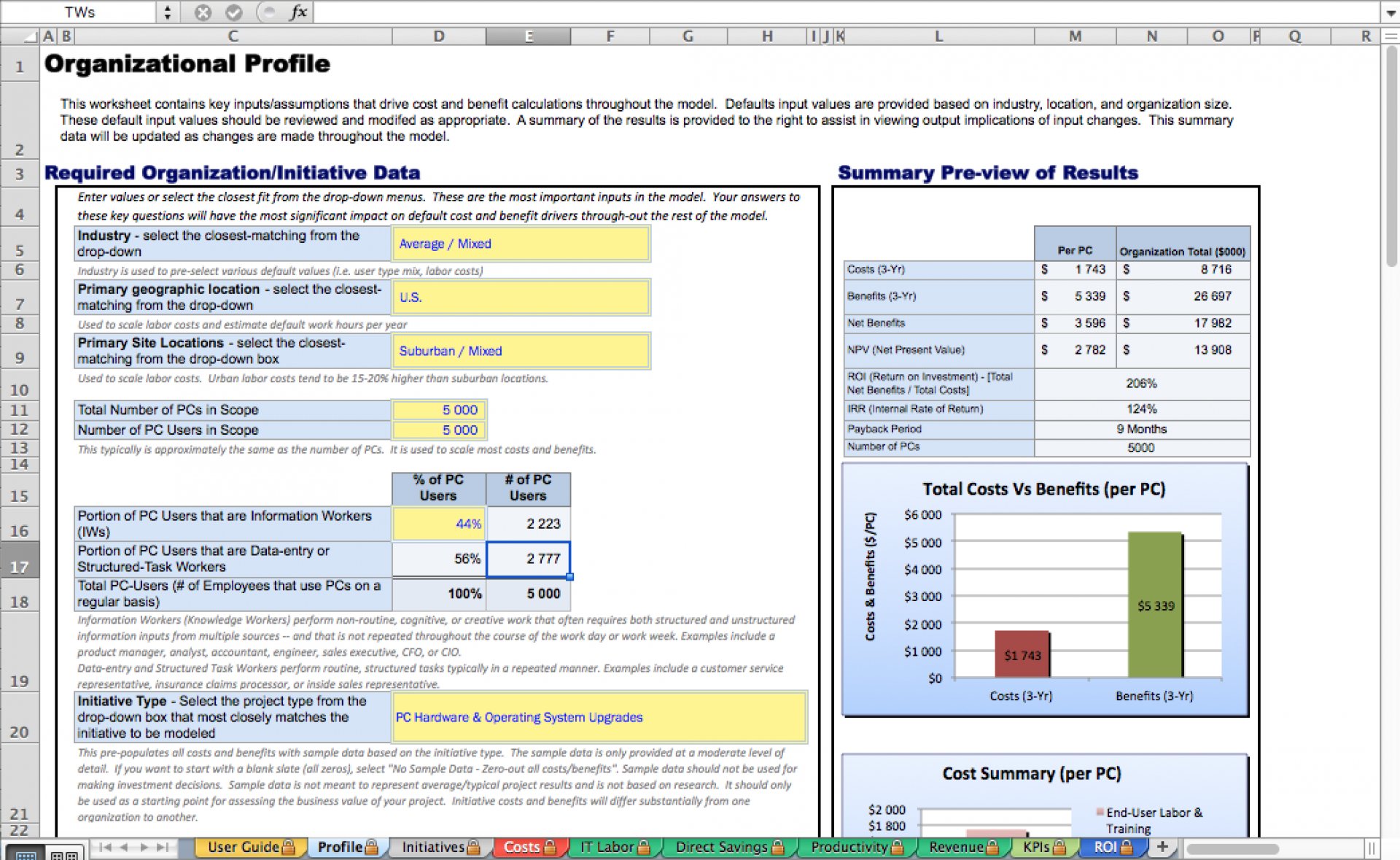Open the Direct Savings sheet tab

coord(729,847)
